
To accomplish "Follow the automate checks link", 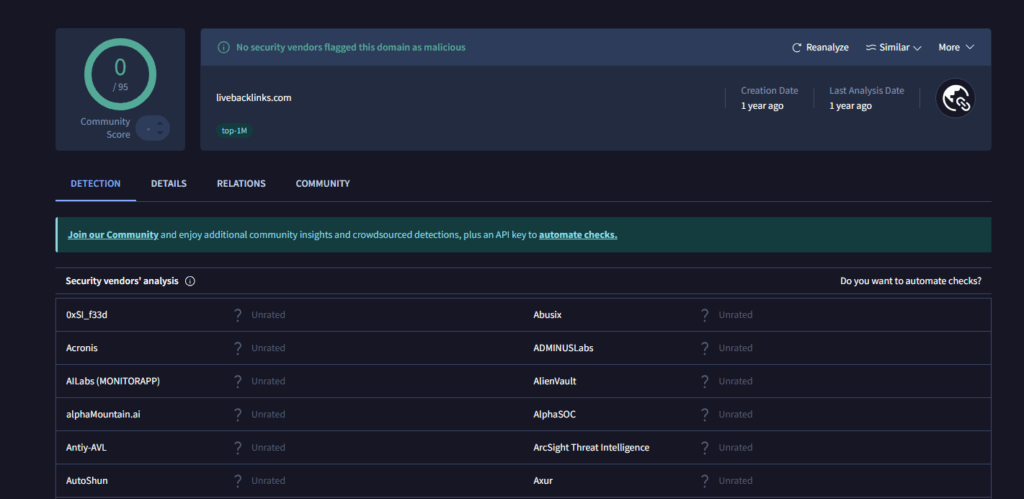I will click(578, 235).
